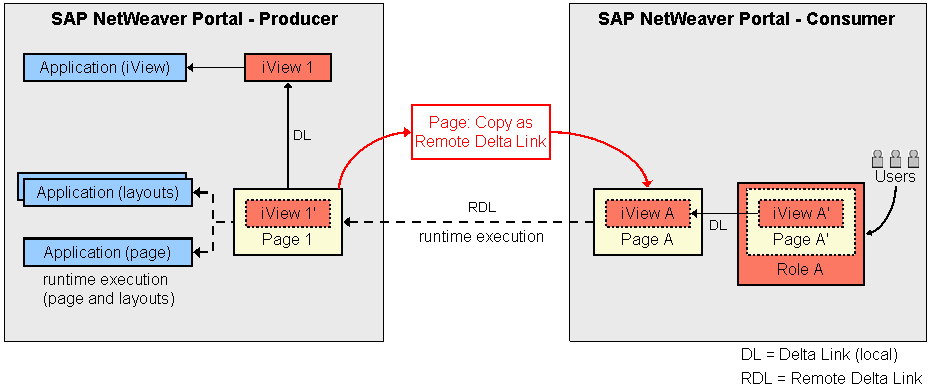Select the iView 1 box
Viewport: 936px width, 388px height.
[x=288, y=67]
